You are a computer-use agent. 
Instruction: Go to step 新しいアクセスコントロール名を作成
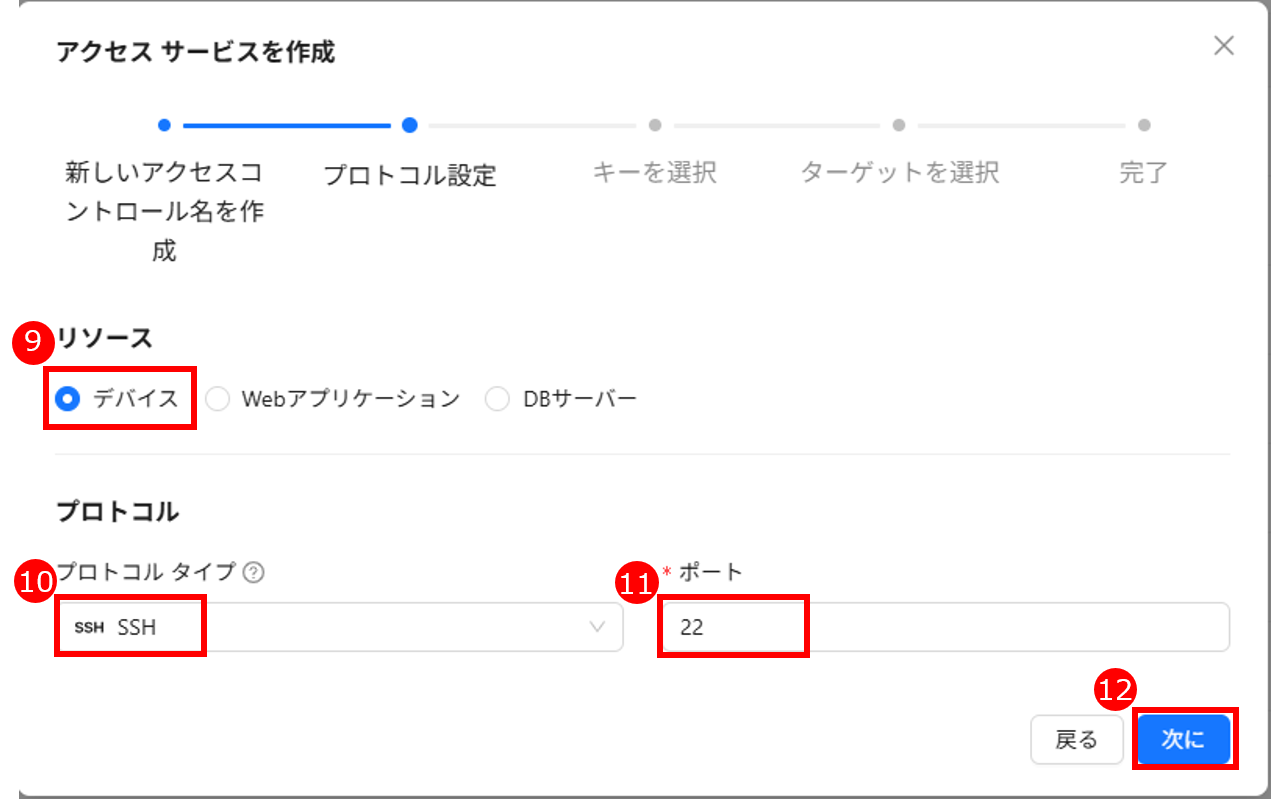pos(164,211)
